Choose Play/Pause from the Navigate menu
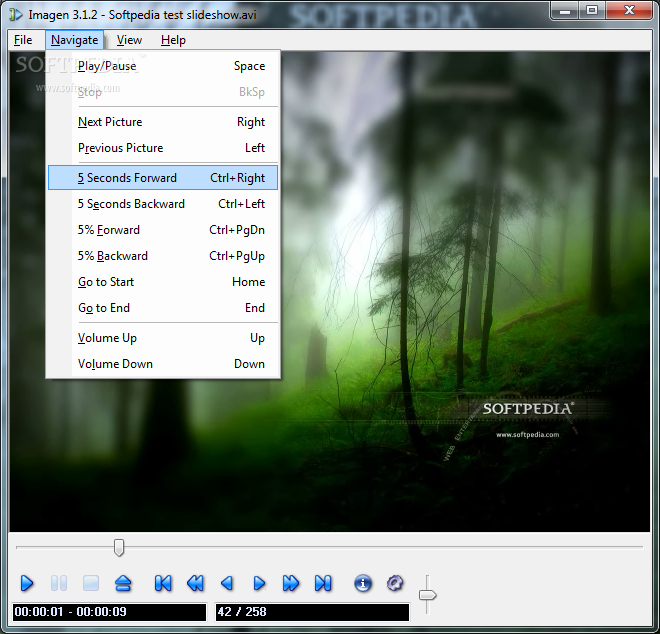This screenshot has height=634, width=660. pyautogui.click(x=163, y=66)
